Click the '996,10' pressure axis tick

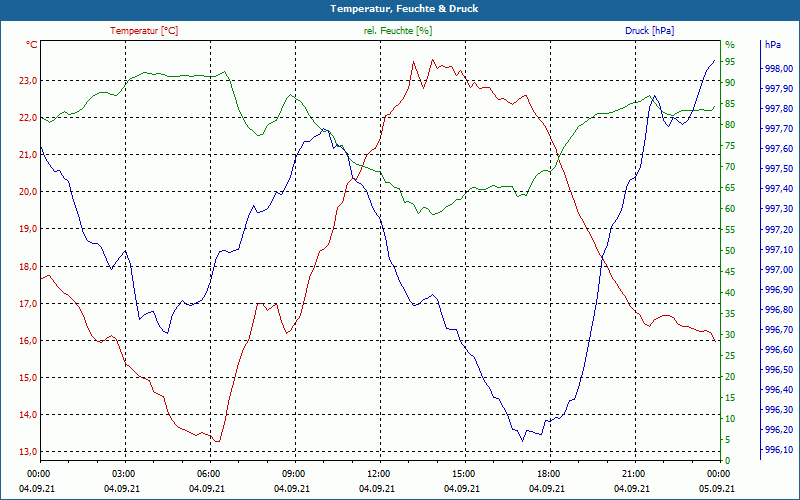pyautogui.click(x=780, y=450)
